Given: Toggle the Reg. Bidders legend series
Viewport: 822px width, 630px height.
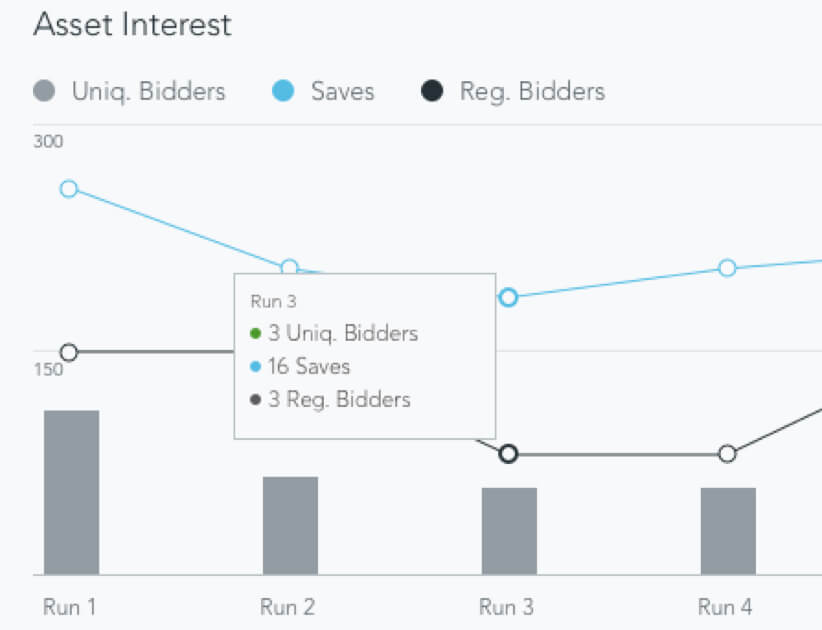Looking at the screenshot, I should (x=513, y=92).
